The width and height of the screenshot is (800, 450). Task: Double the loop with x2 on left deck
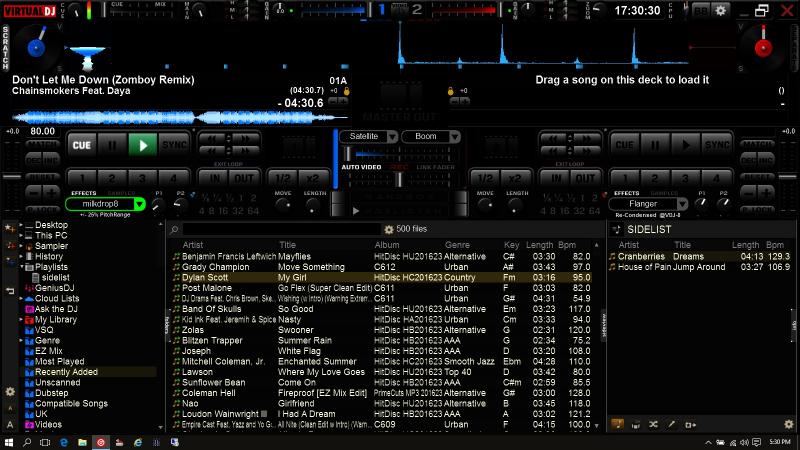[x=312, y=178]
